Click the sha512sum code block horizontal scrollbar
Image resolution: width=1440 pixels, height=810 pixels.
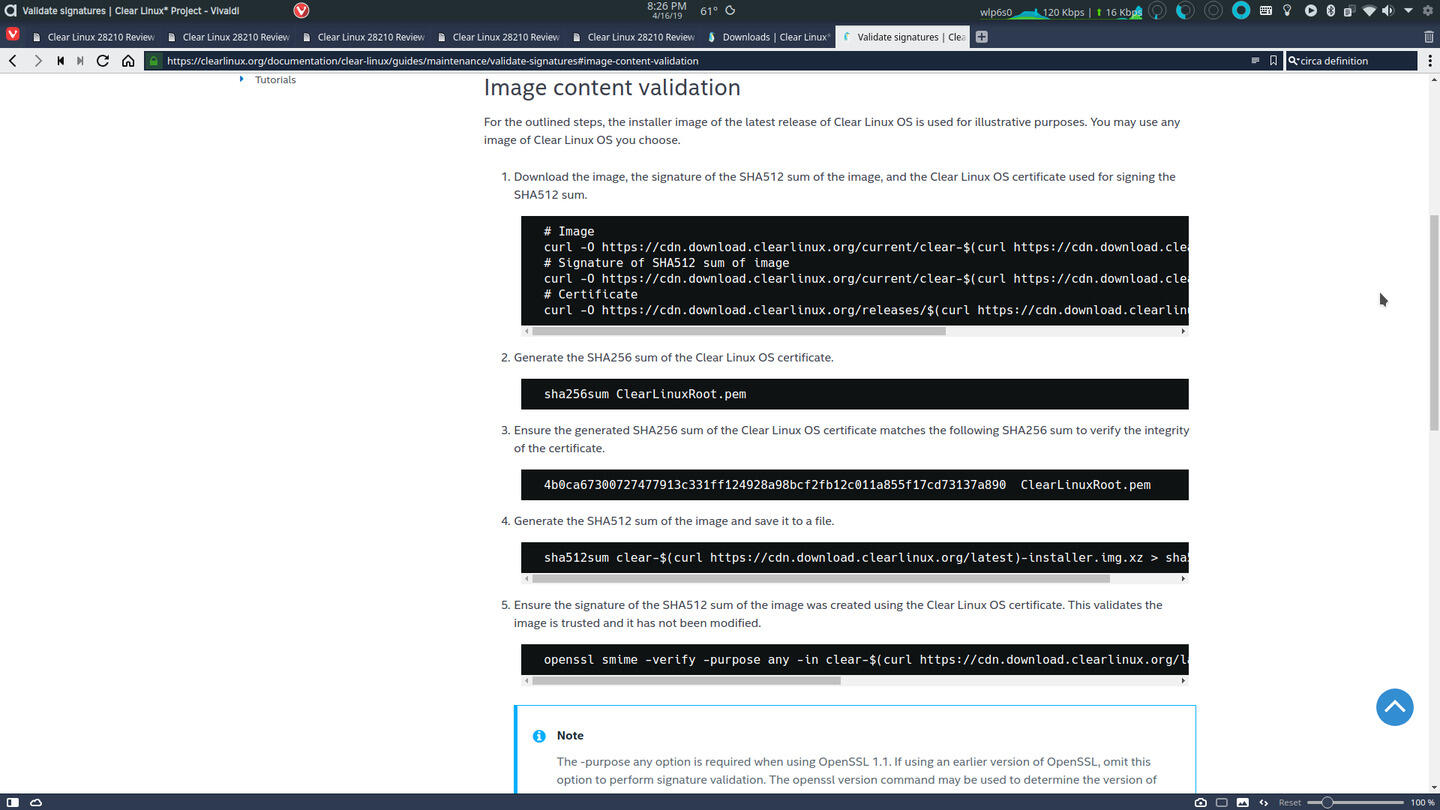pos(821,578)
